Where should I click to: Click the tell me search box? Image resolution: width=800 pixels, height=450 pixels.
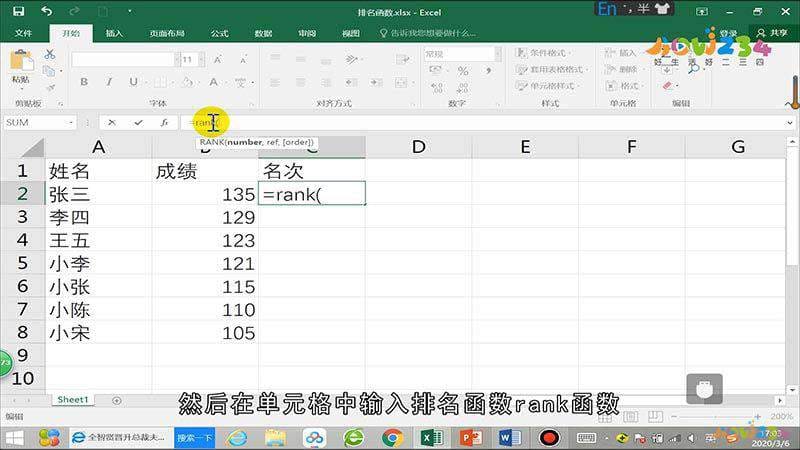(x=429, y=33)
